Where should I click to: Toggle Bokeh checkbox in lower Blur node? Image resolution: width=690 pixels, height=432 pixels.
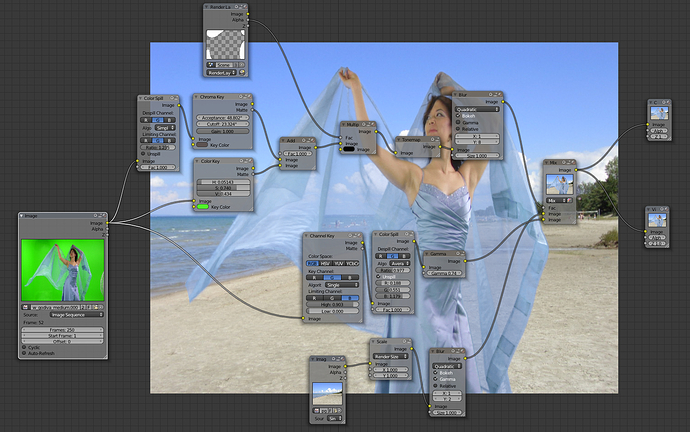pos(436,373)
